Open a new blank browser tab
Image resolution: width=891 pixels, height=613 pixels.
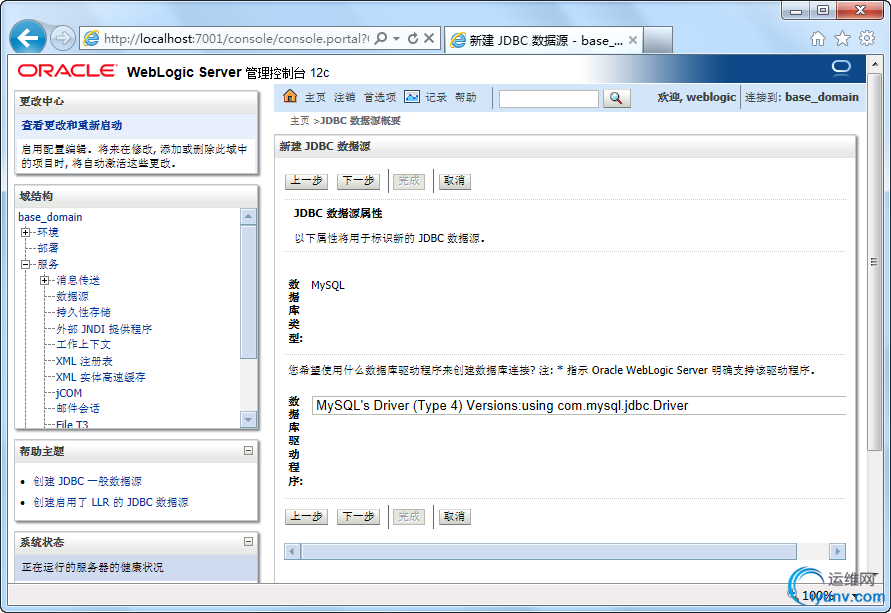pos(658,40)
